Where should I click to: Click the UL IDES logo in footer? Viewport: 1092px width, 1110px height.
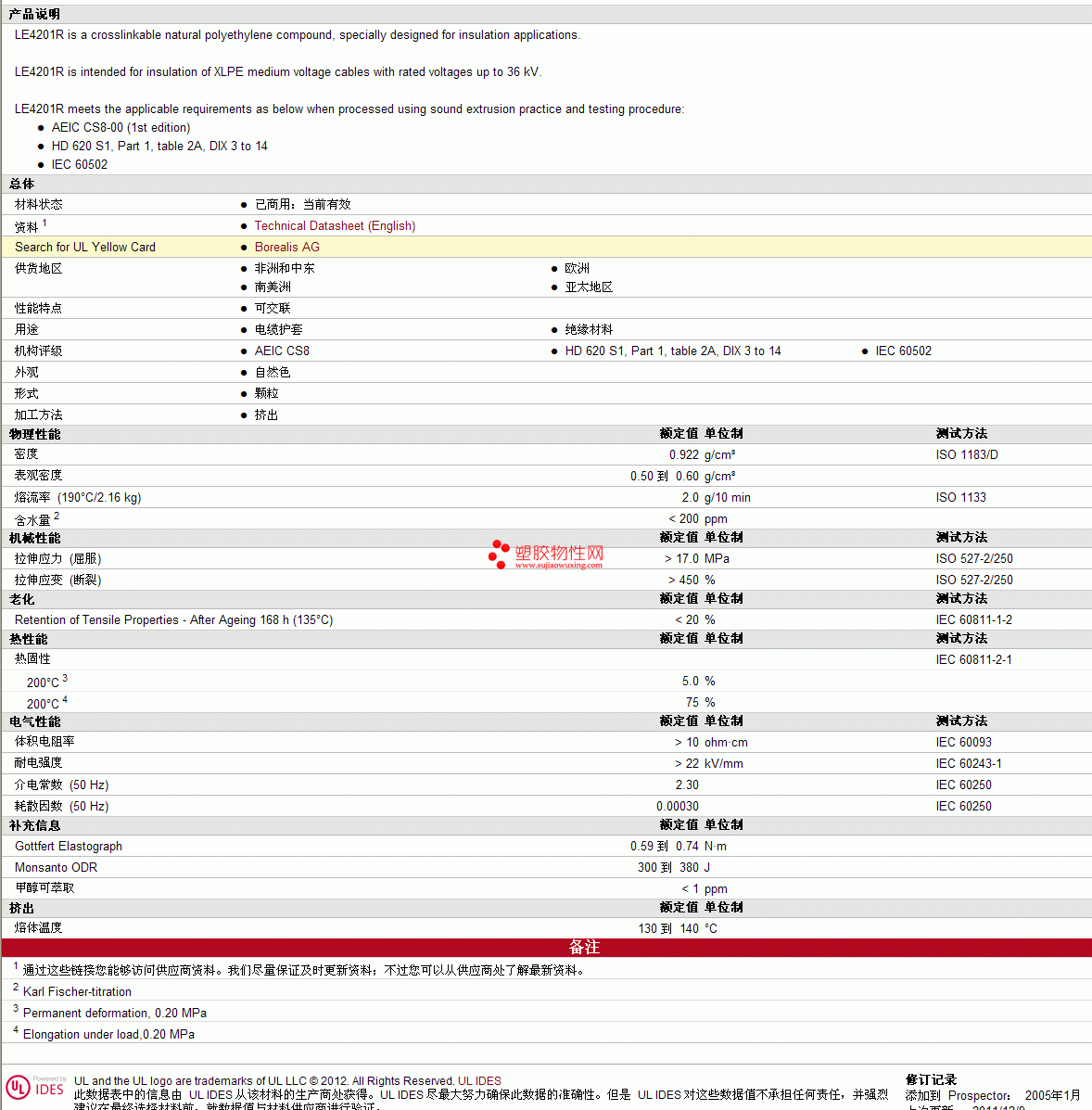point(36,1087)
